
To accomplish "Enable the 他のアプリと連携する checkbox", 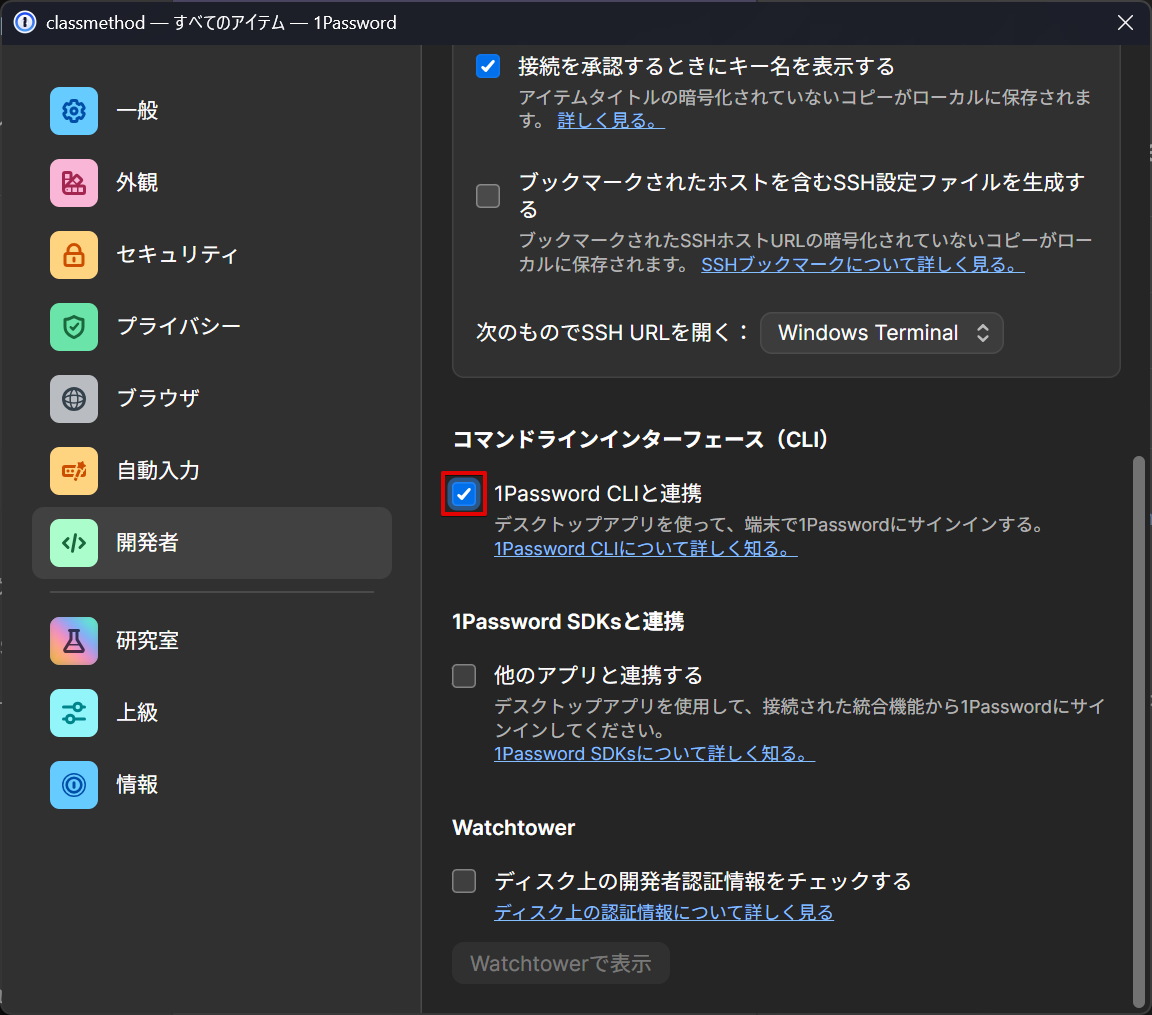I will (464, 676).
